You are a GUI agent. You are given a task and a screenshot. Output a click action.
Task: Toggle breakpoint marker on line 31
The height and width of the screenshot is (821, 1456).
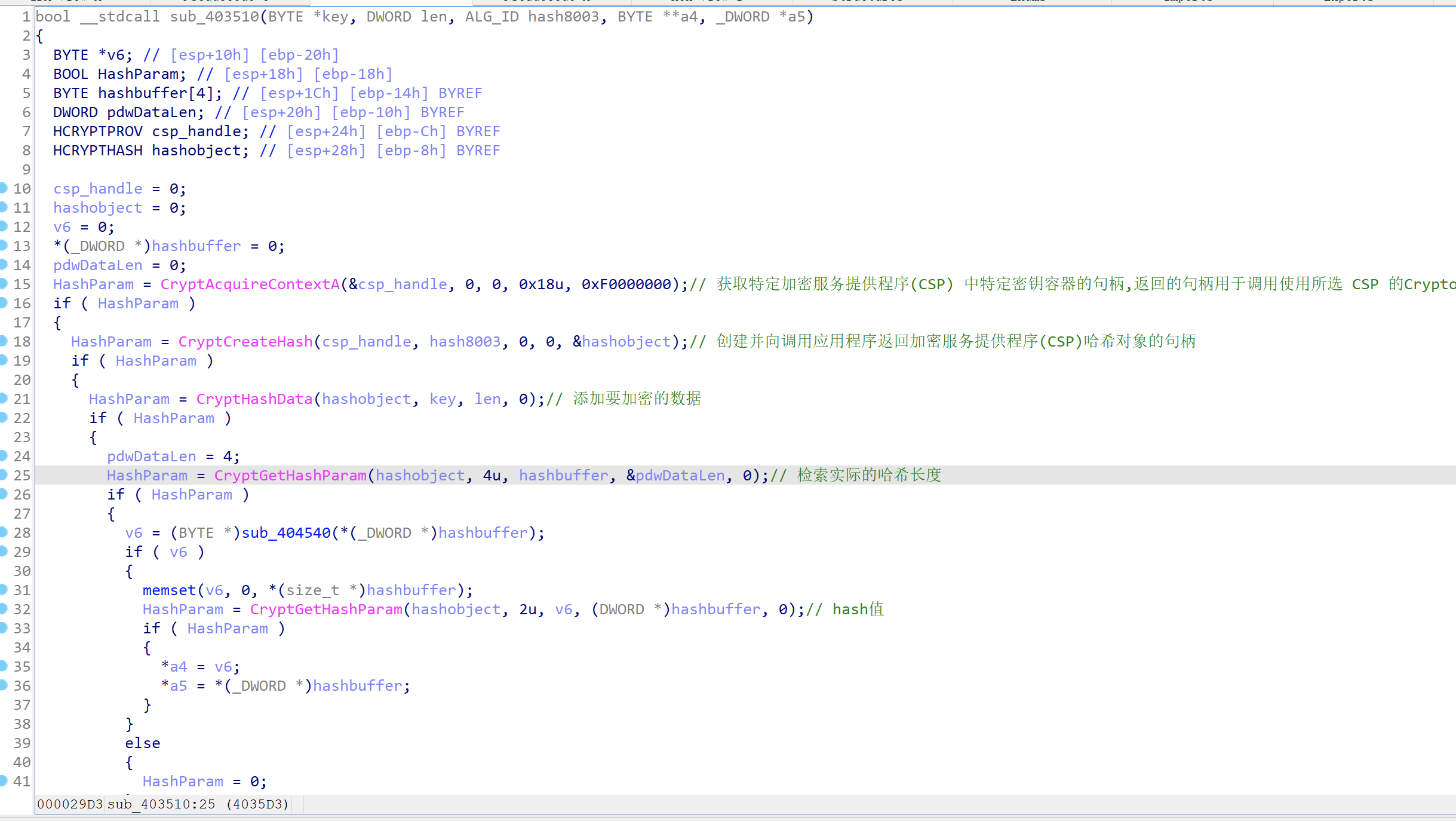click(3, 590)
